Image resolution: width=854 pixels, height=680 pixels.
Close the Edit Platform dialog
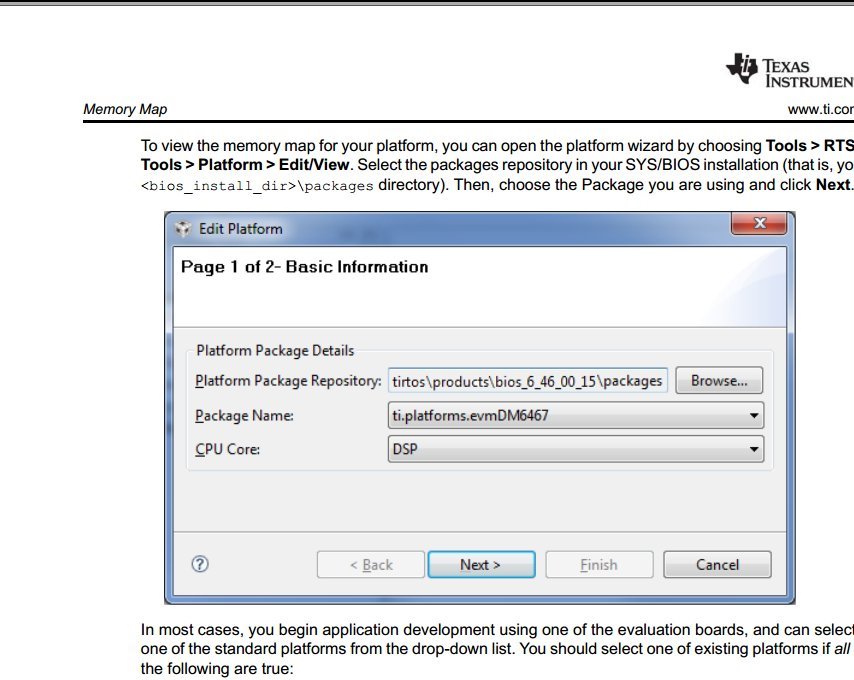tap(759, 223)
